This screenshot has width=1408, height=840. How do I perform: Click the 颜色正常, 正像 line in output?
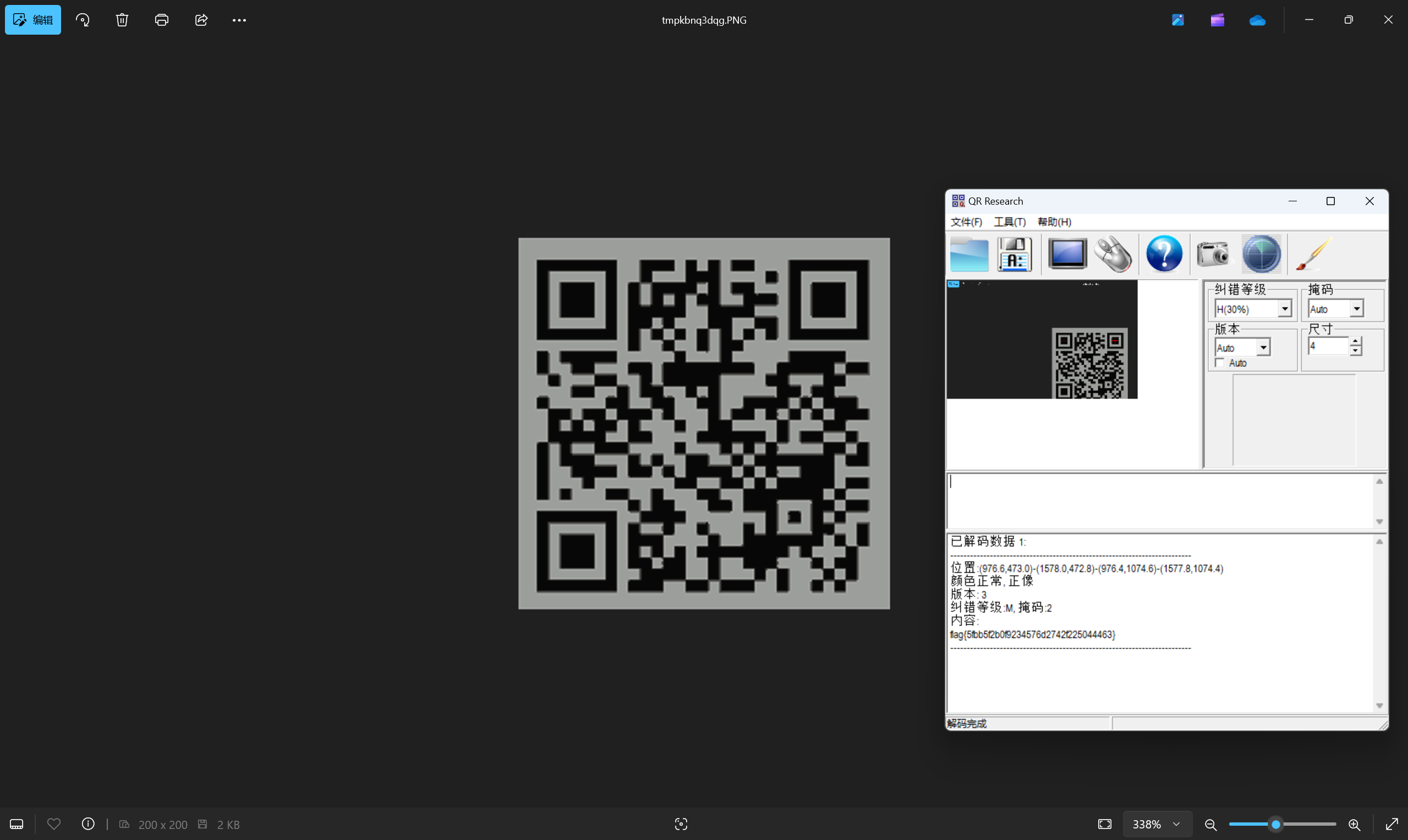992,581
